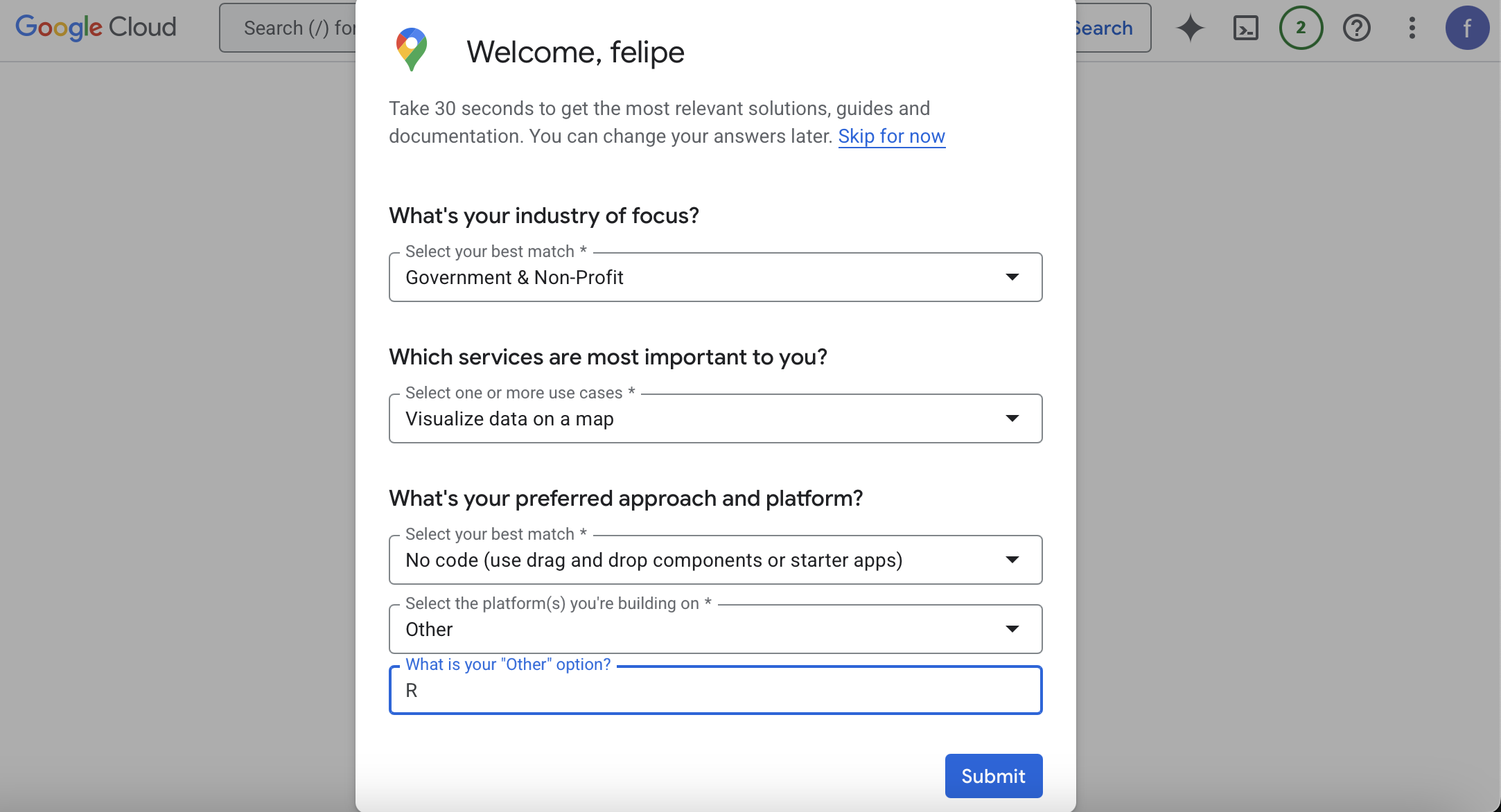The width and height of the screenshot is (1501, 812).
Task: Expand the preferred approach dropdown
Action: [714, 560]
